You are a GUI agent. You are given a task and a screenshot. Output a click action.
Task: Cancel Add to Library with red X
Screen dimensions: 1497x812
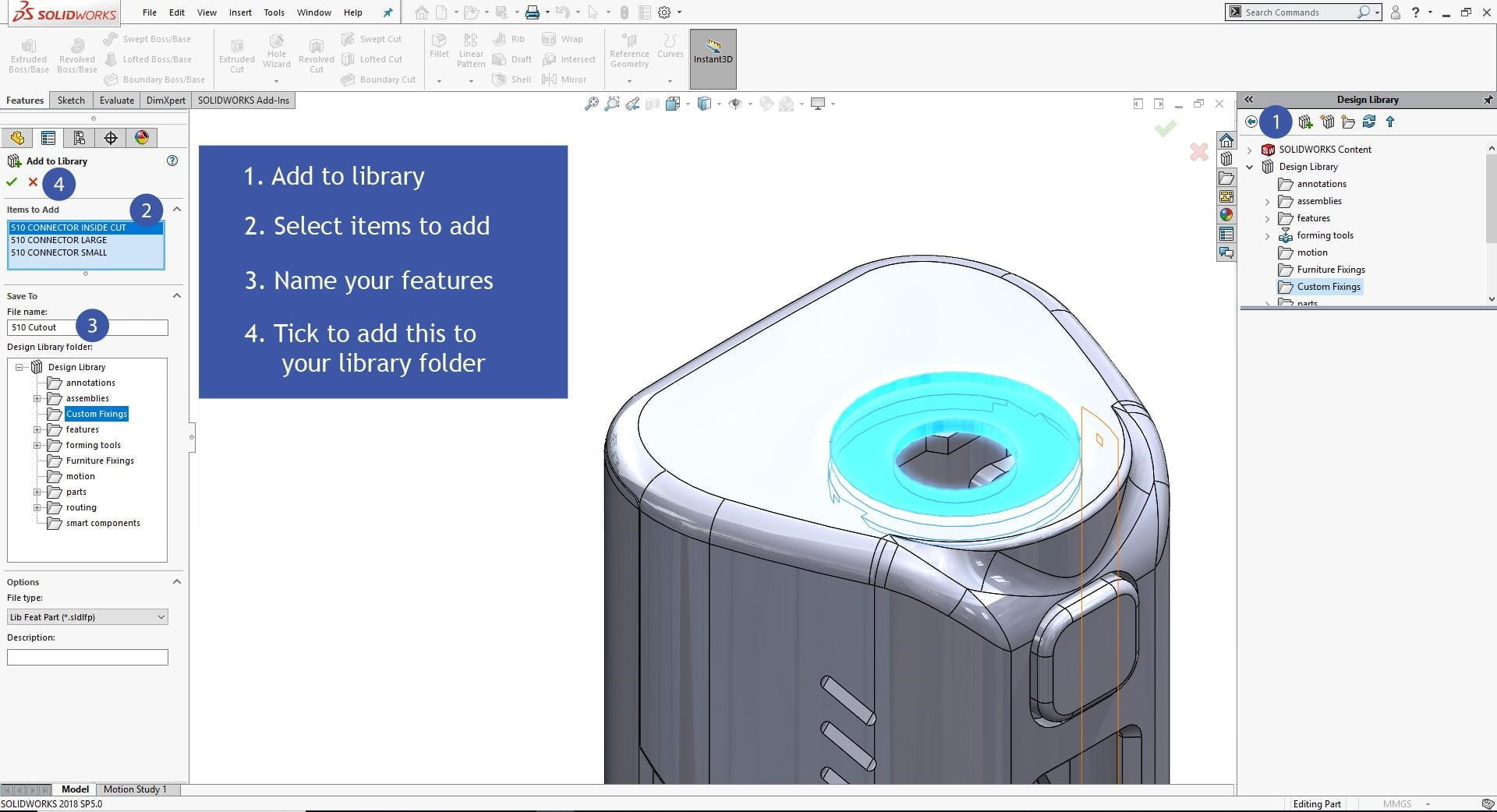click(33, 182)
